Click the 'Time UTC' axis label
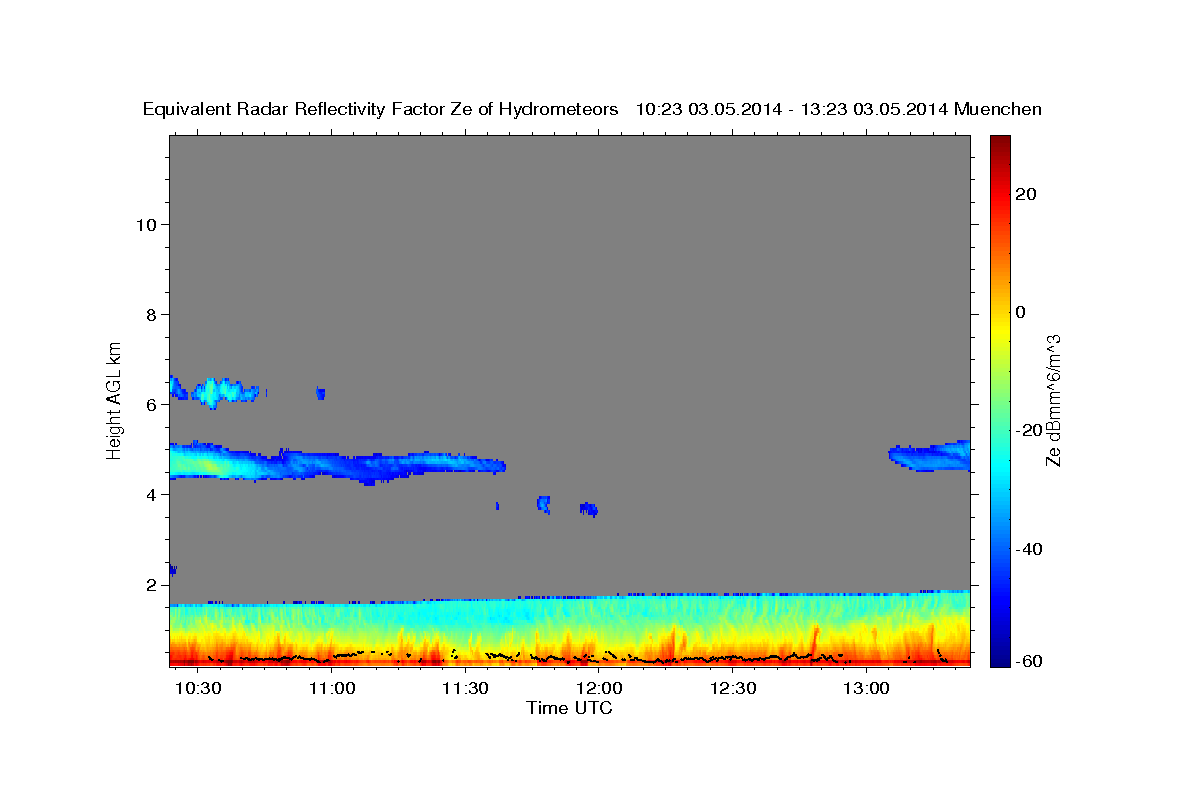Image resolution: width=1200 pixels, height=800 pixels. (569, 708)
